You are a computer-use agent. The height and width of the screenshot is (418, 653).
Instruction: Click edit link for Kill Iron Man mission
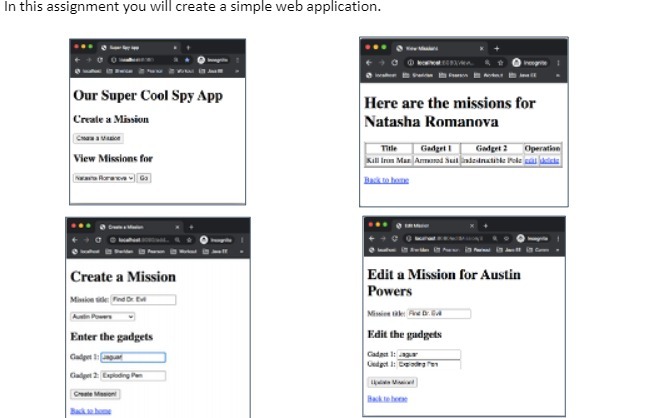tap(530, 160)
